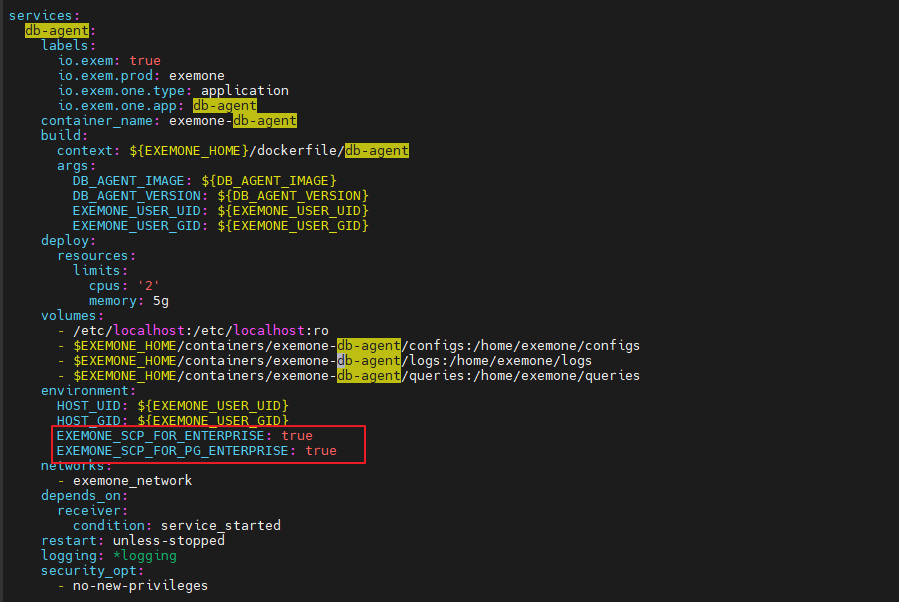This screenshot has height=602, width=899.
Task: Click the 'application' value of io.exem.one.type
Action: click(x=244, y=91)
